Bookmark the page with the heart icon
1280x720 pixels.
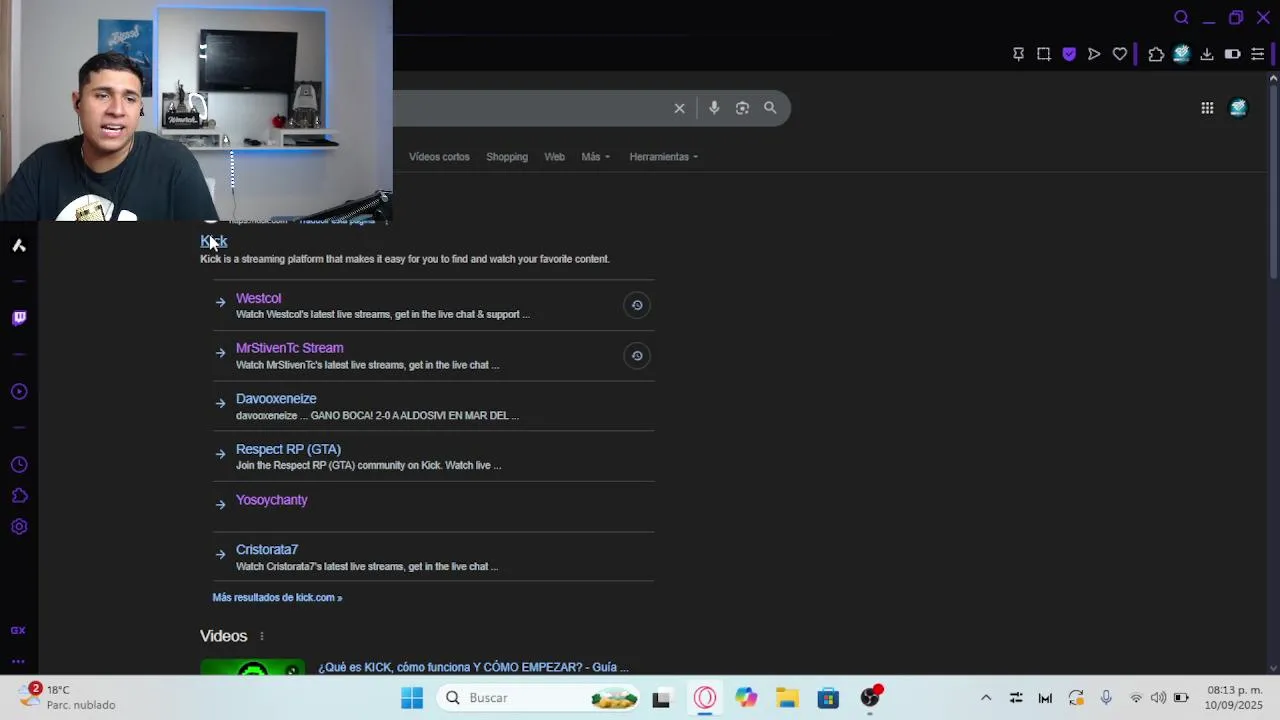[1120, 54]
